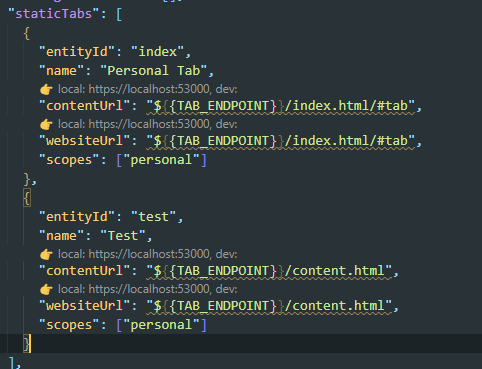Click "personal" scope in the index tab object
Viewport: 482px width, 369px height.
click(161, 160)
